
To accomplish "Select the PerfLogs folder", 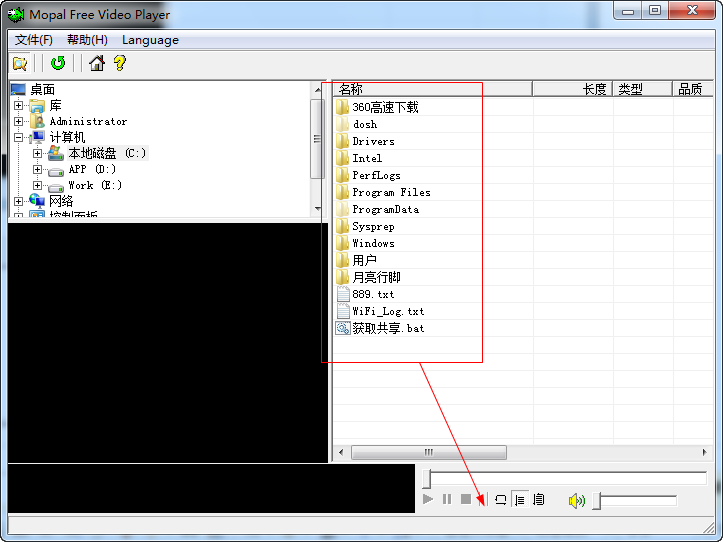I will pyautogui.click(x=376, y=176).
